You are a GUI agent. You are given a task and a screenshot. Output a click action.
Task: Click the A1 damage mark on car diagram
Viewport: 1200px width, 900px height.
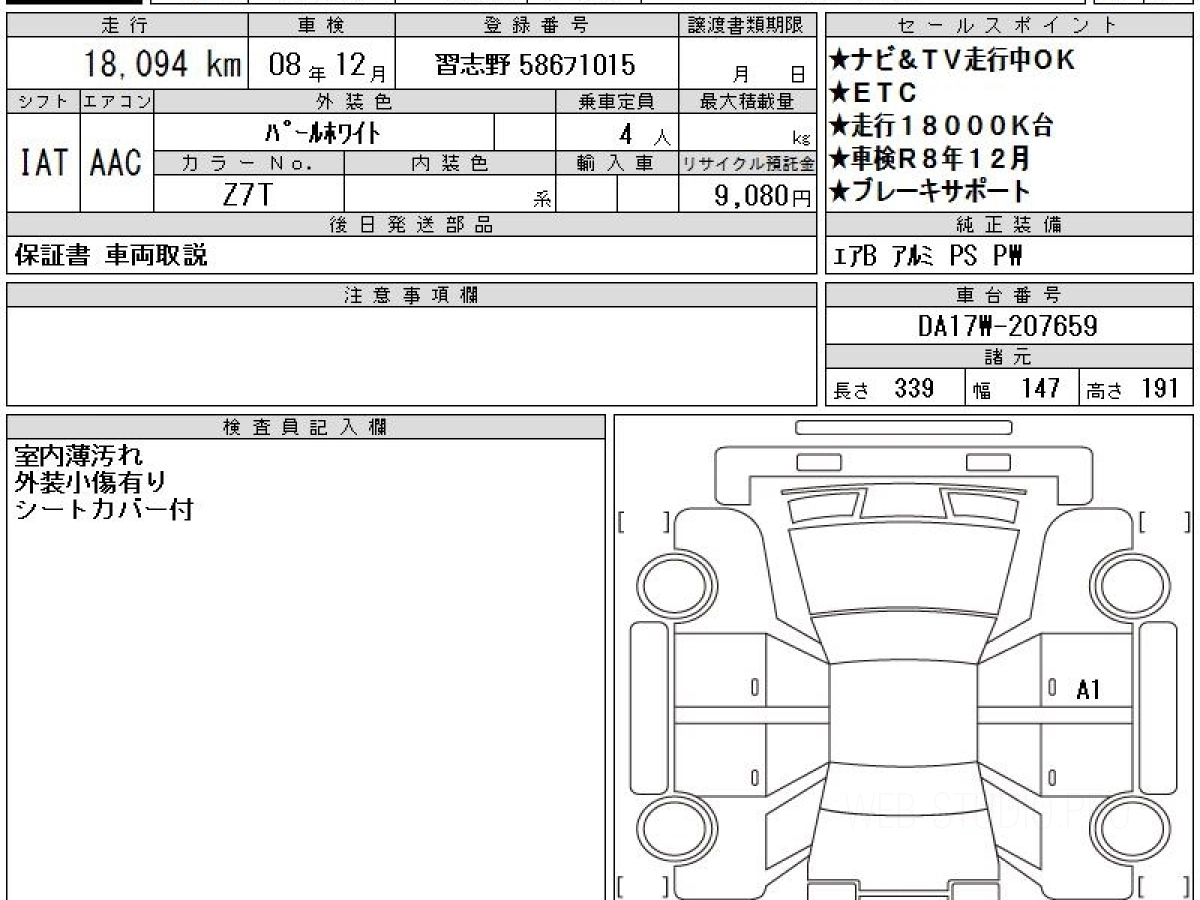1088,690
